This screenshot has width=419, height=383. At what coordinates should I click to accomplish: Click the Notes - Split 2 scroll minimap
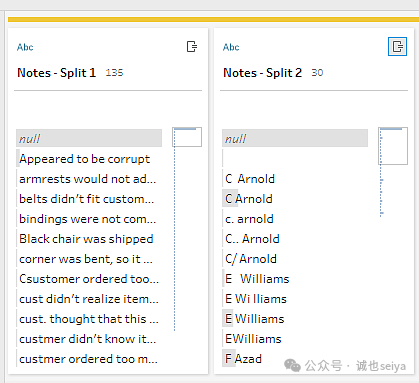pos(393,172)
